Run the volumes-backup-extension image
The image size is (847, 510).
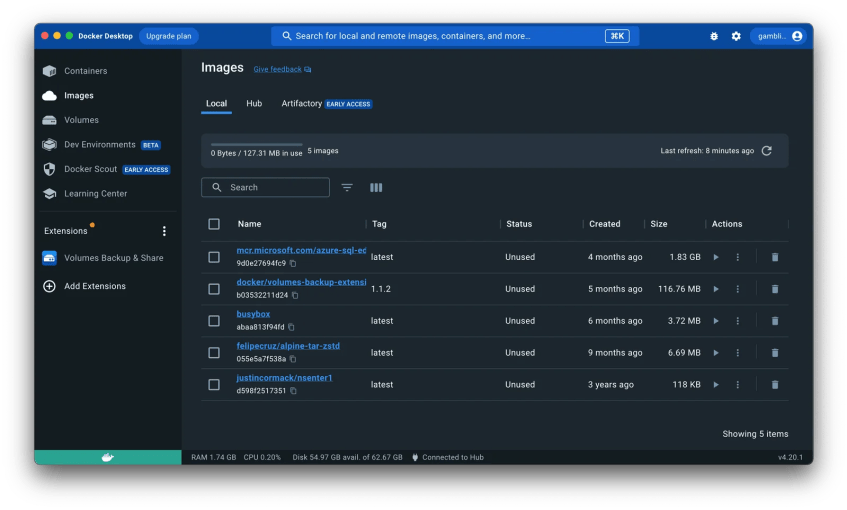tap(716, 289)
